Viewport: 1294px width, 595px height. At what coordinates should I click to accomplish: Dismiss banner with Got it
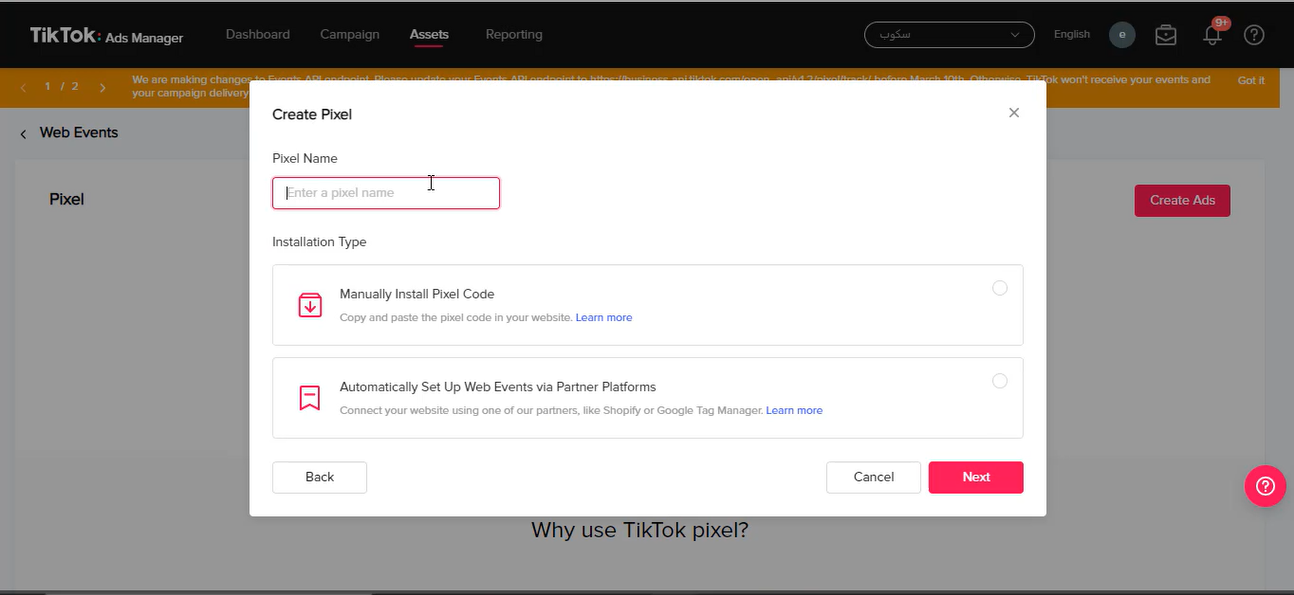pos(1251,81)
